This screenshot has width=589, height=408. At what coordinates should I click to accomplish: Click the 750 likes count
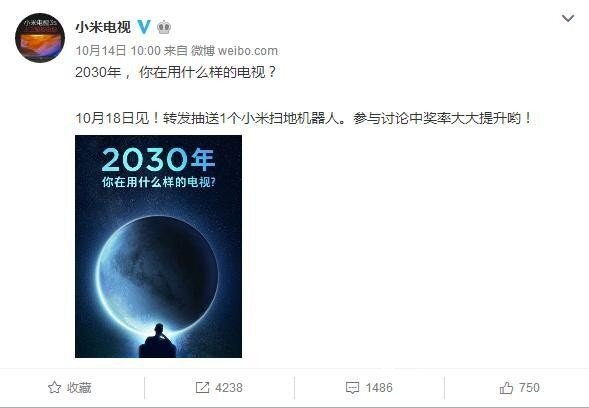(529, 388)
